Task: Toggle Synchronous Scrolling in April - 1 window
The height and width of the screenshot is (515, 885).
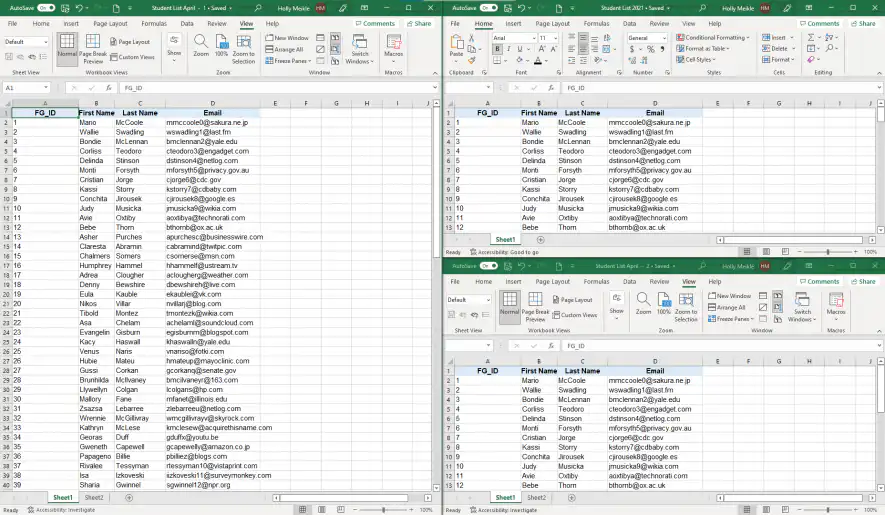Action: pyautogui.click(x=335, y=49)
